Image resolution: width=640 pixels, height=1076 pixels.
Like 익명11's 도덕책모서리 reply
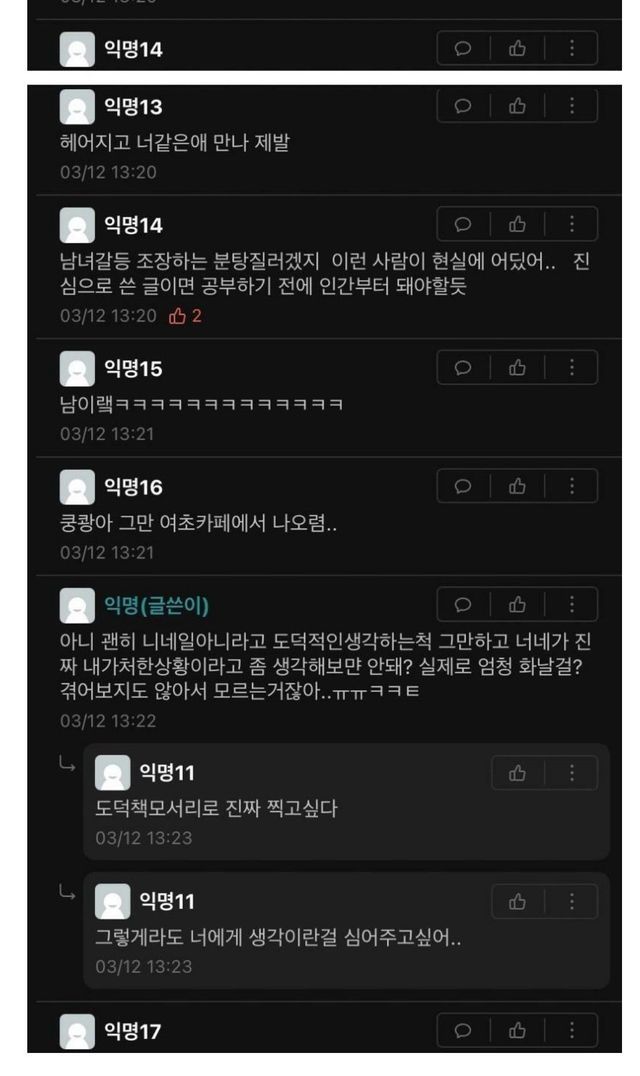[517, 773]
